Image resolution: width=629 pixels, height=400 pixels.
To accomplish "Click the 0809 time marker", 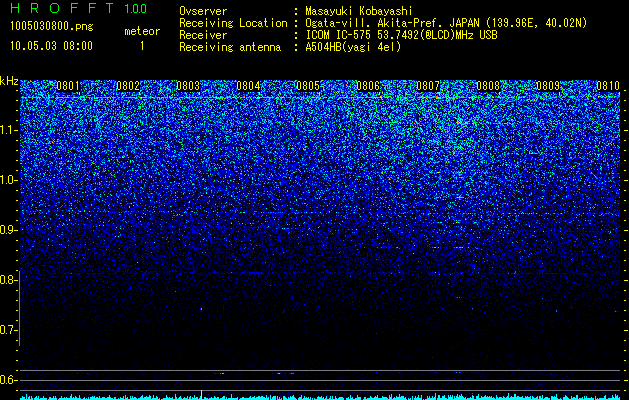I will pos(548,86).
